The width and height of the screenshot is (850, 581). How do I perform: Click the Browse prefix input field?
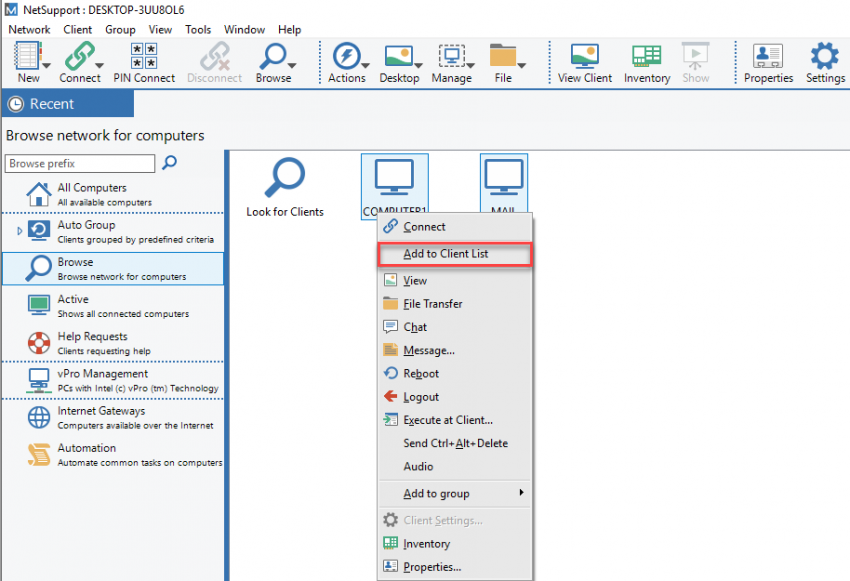click(x=80, y=164)
